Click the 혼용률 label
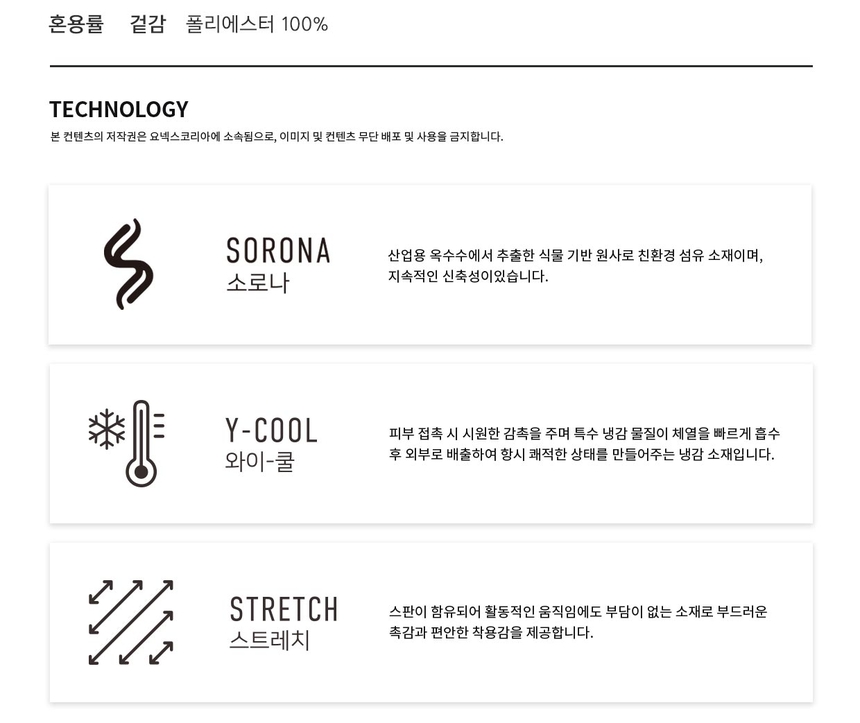This screenshot has height=723, width=860. tap(76, 24)
